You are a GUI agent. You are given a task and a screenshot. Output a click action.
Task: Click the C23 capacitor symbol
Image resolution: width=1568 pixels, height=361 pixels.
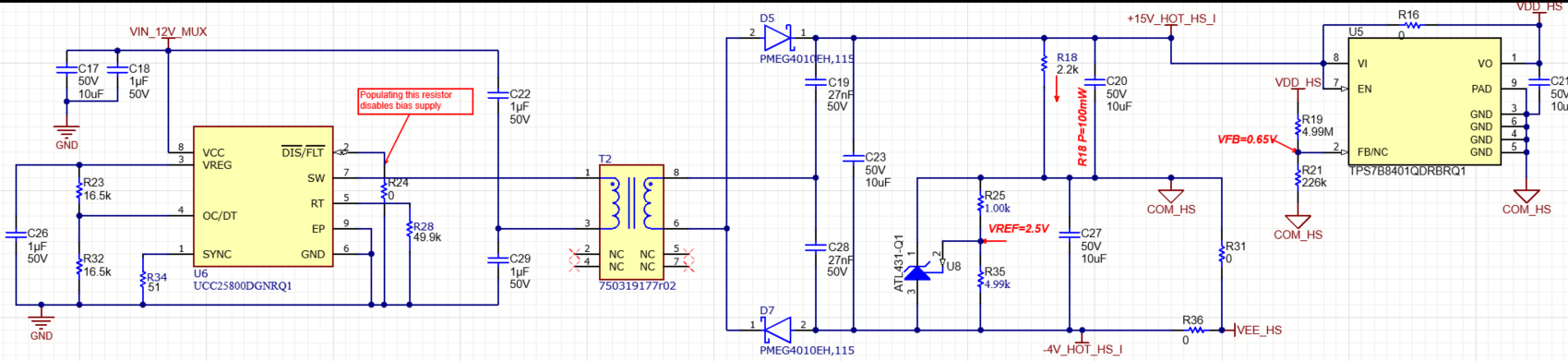(x=854, y=158)
